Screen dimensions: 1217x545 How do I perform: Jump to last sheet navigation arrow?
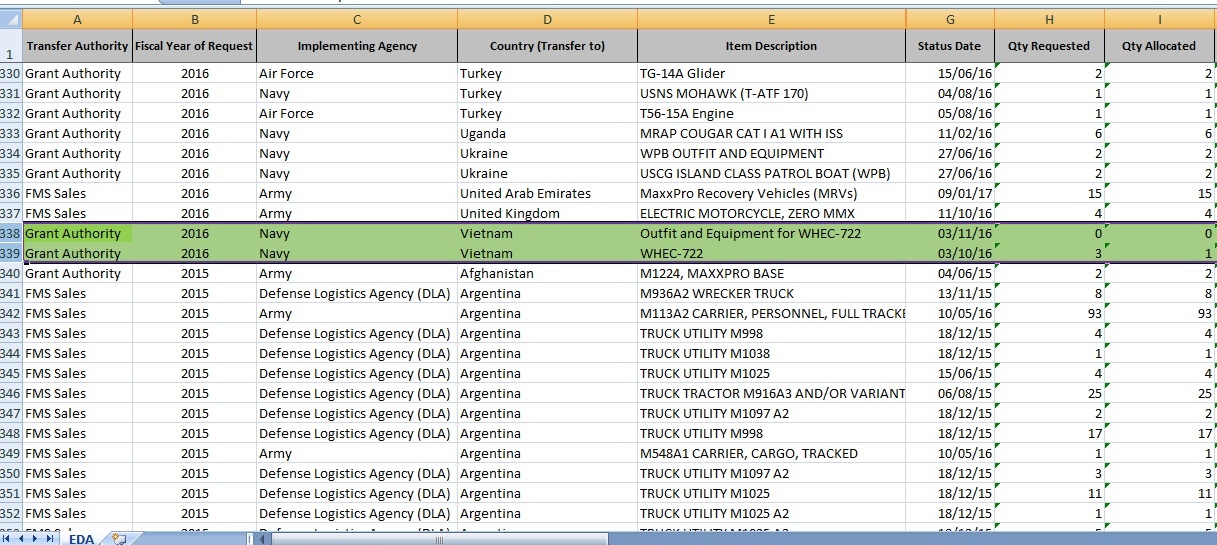(52, 538)
